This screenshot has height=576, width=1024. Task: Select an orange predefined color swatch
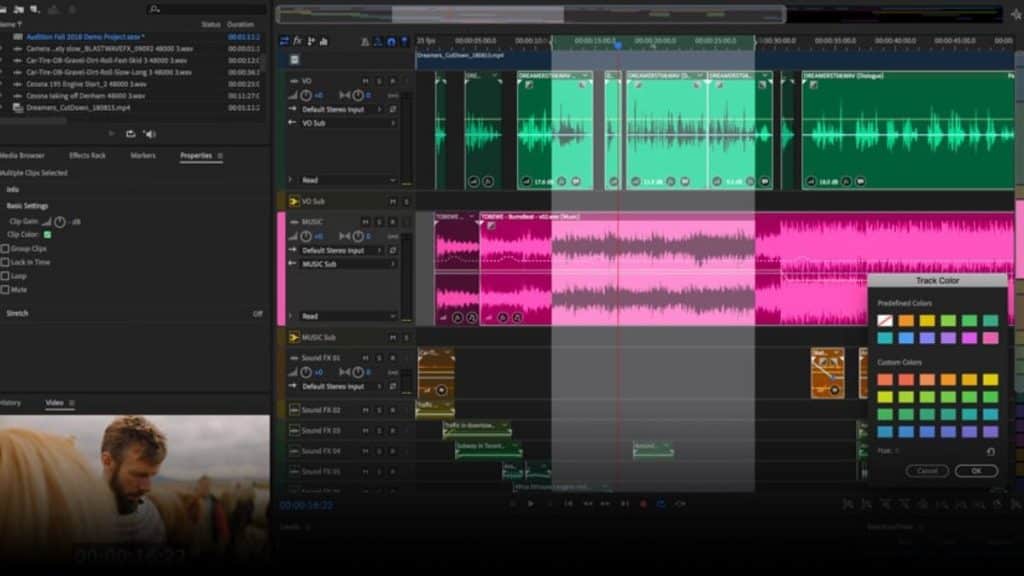tap(906, 320)
